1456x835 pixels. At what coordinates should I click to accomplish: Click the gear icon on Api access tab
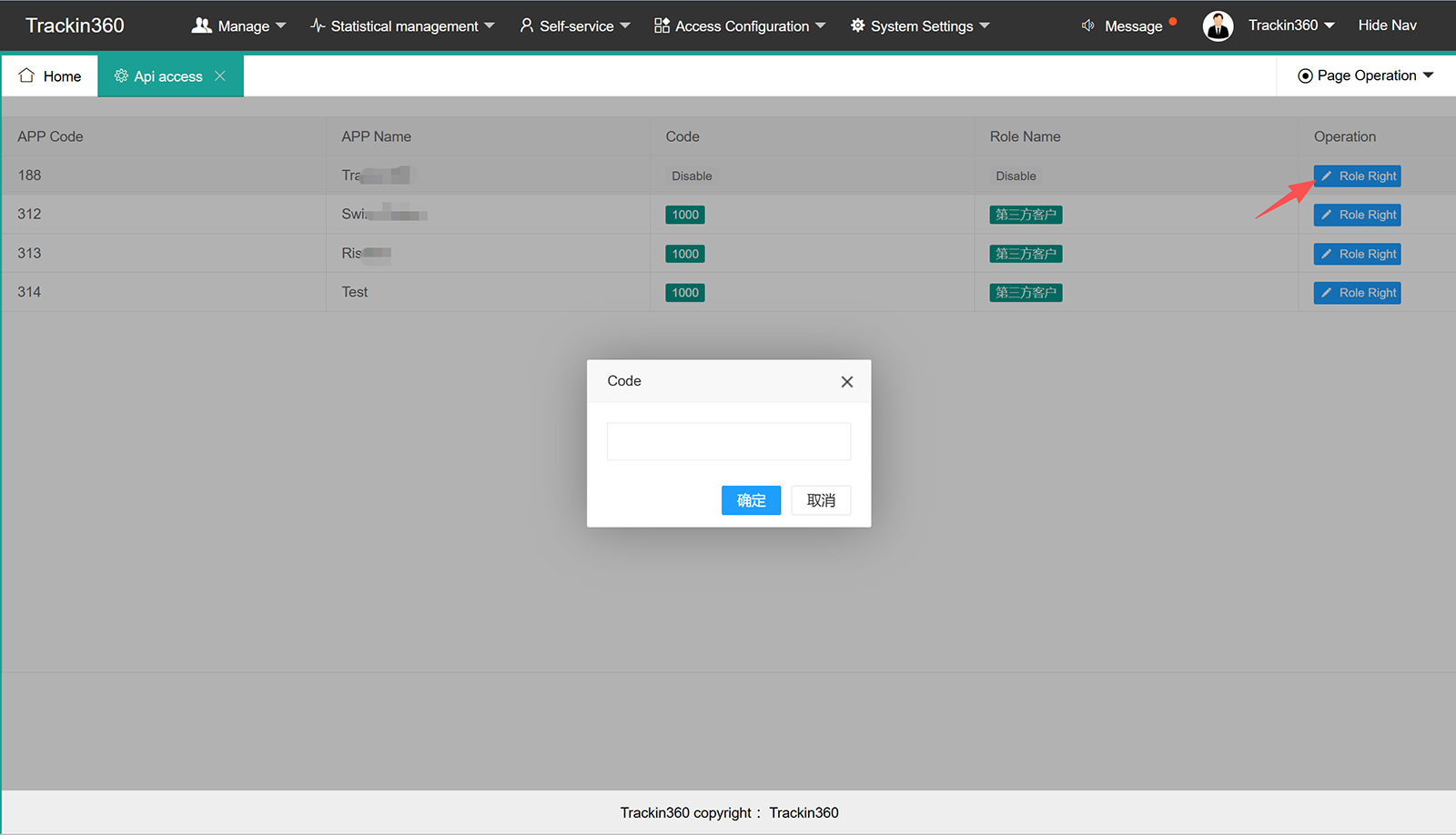pyautogui.click(x=121, y=76)
